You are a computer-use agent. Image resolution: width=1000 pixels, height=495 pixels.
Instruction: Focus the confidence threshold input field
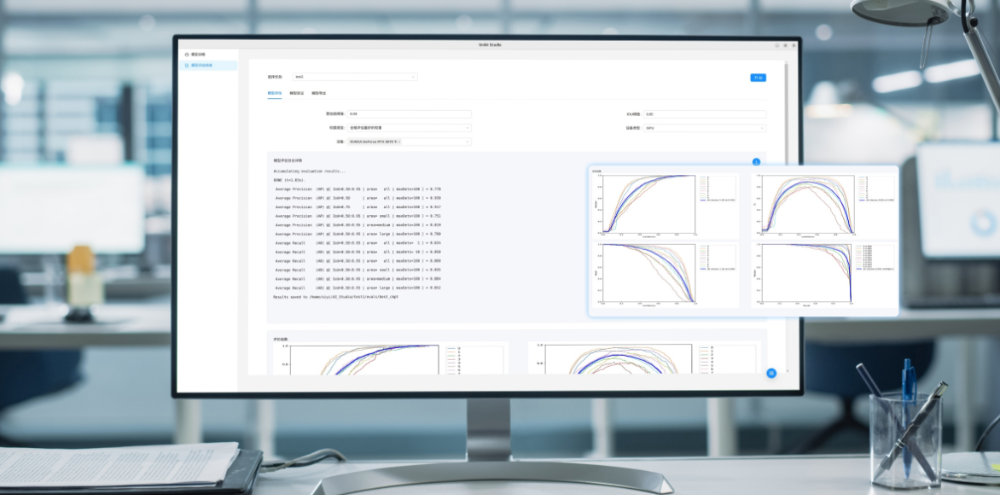pos(409,114)
